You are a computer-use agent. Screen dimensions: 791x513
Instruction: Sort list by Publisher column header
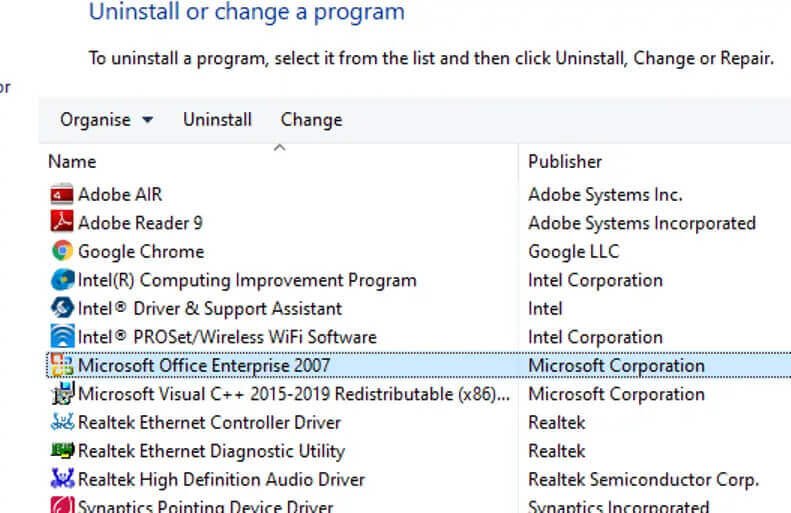click(x=564, y=161)
